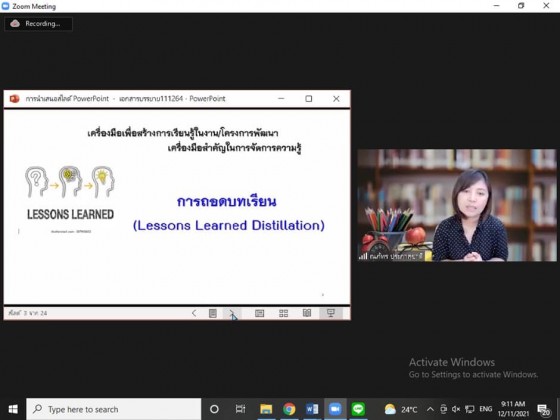Switch to Reading view icon

tap(307, 313)
